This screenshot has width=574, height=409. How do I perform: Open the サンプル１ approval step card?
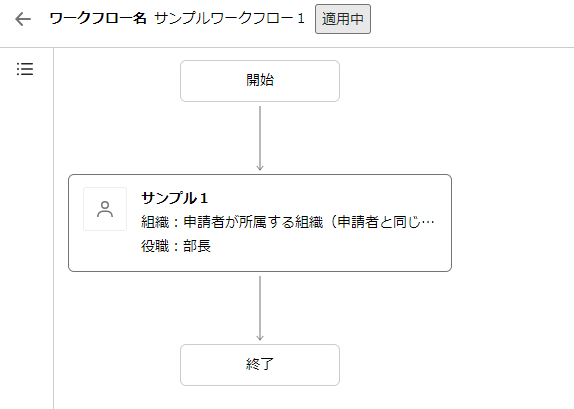coord(260,223)
